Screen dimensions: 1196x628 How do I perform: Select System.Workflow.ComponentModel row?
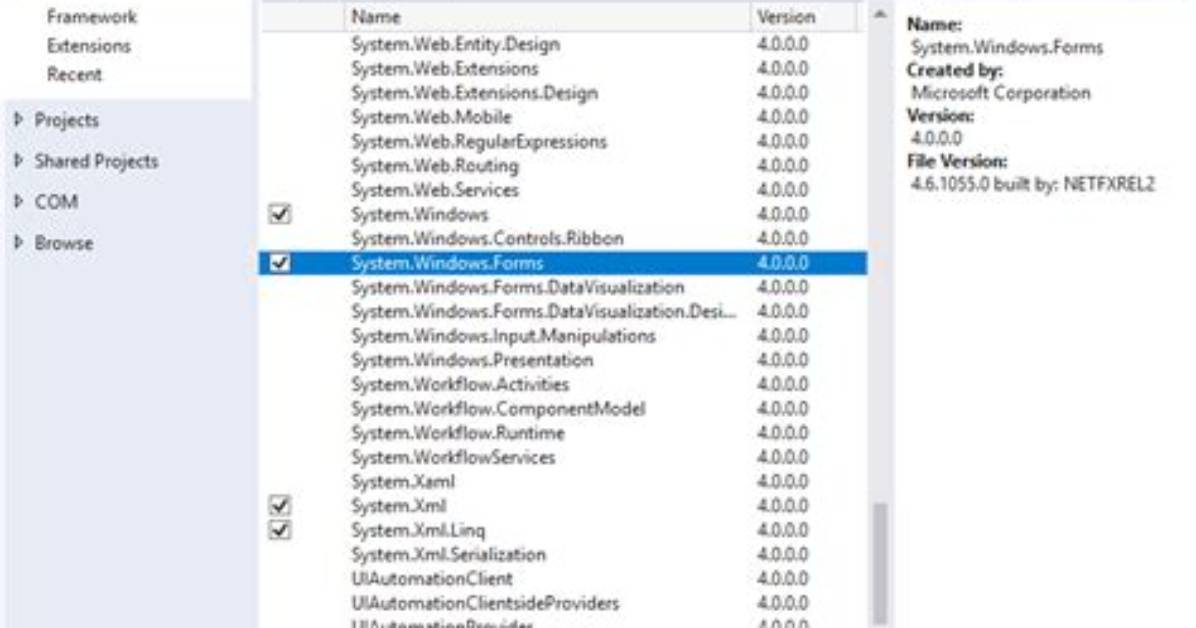(x=563, y=409)
